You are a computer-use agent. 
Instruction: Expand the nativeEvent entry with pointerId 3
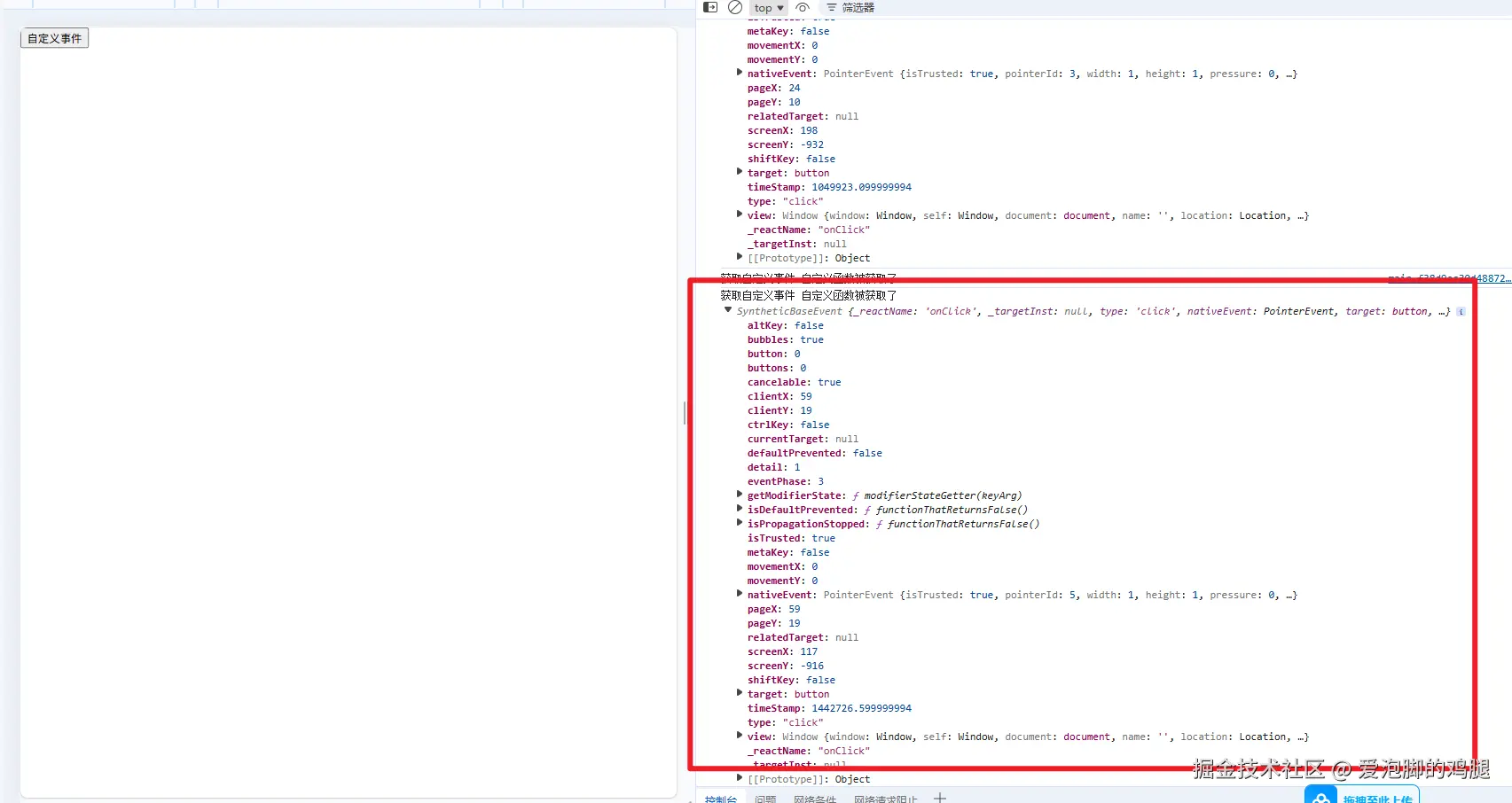740,73
